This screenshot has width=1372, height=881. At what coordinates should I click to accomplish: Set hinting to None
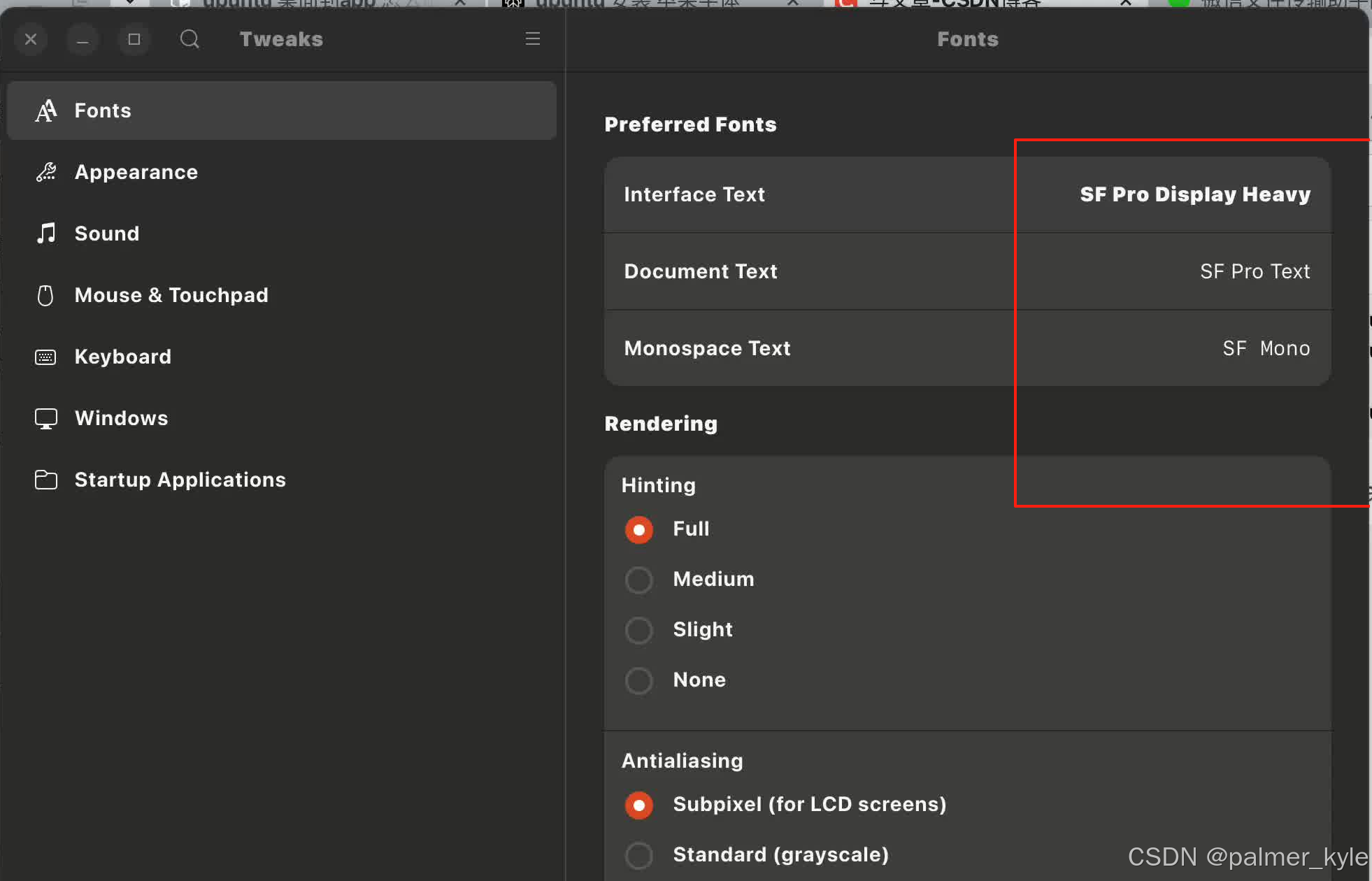[639, 680]
